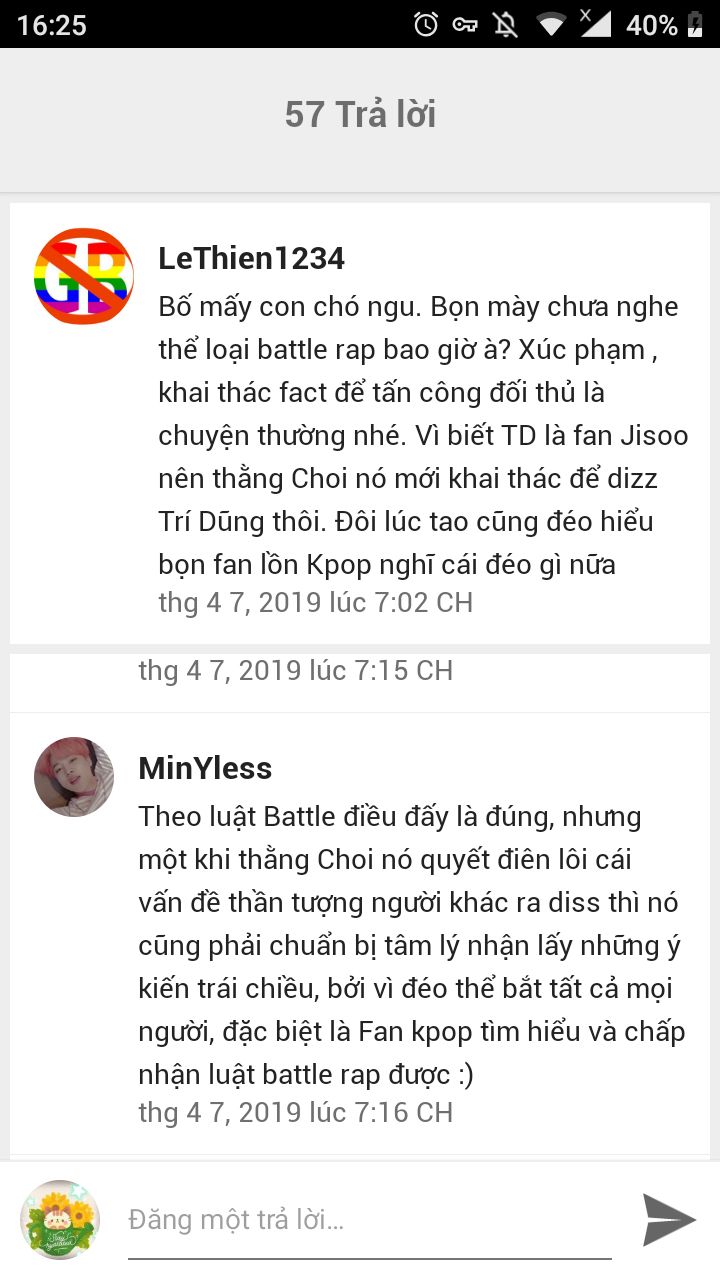Open LeThien1234's rainbow GB avatar
The image size is (720, 1280).
tap(84, 277)
